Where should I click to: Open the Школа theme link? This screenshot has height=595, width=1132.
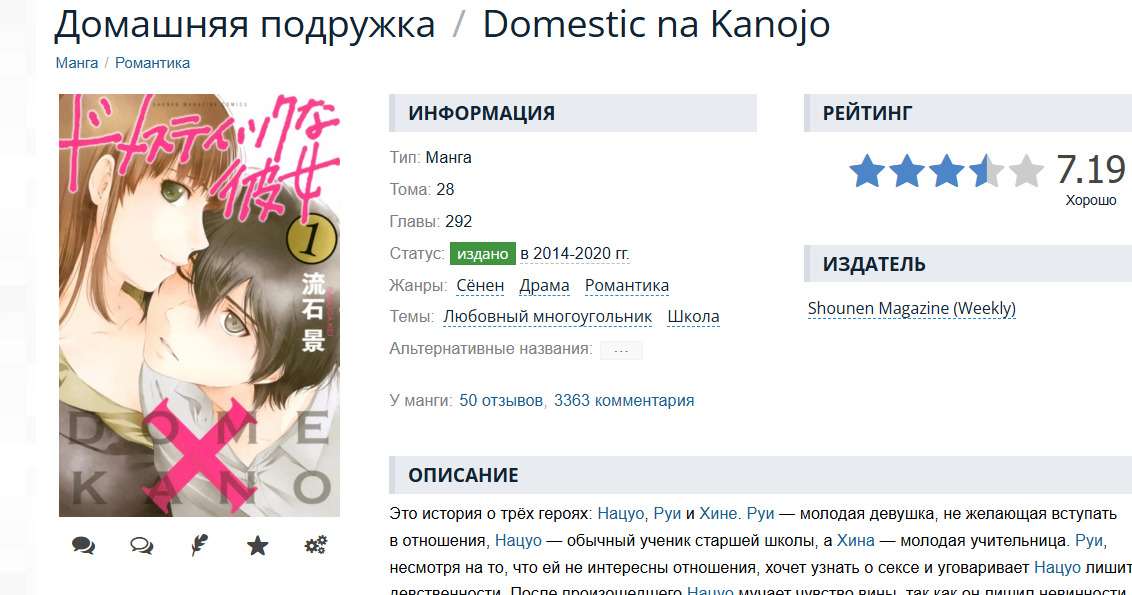click(x=693, y=317)
